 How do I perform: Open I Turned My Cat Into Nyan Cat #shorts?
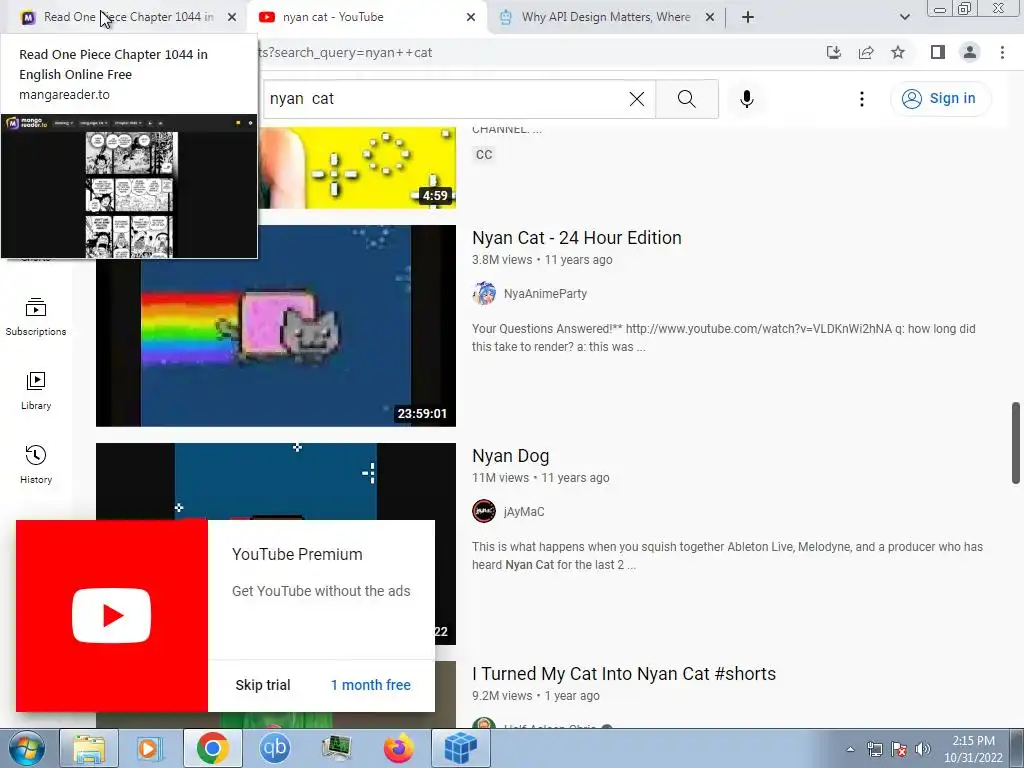624,674
